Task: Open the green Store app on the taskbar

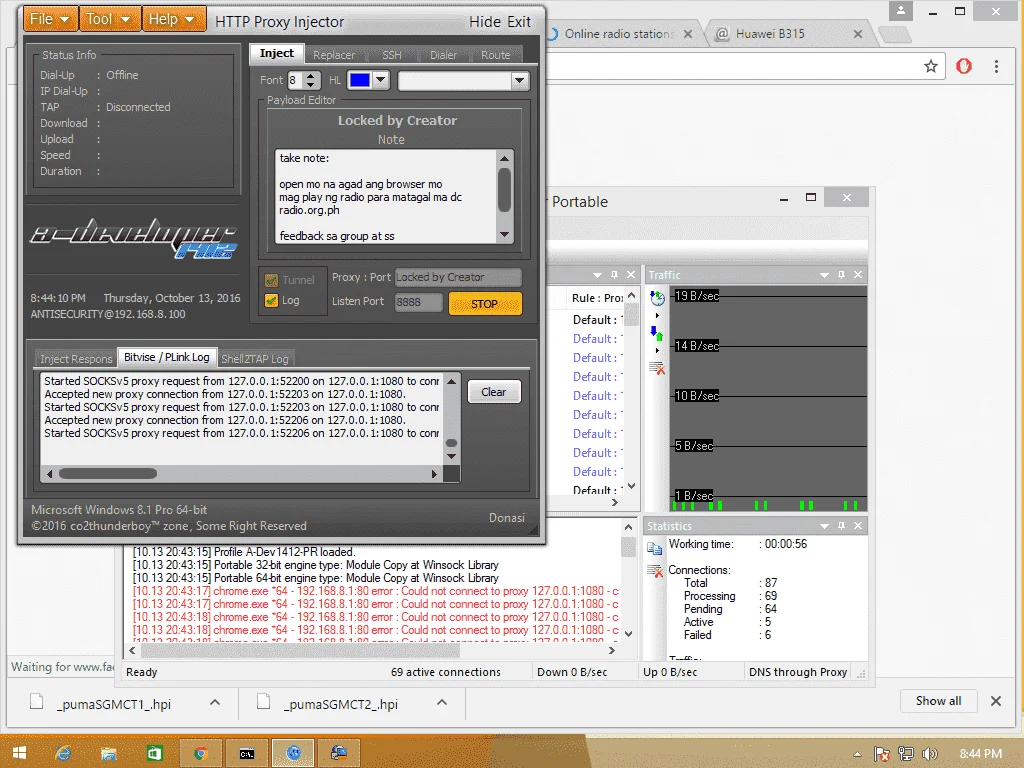Action: (x=154, y=753)
